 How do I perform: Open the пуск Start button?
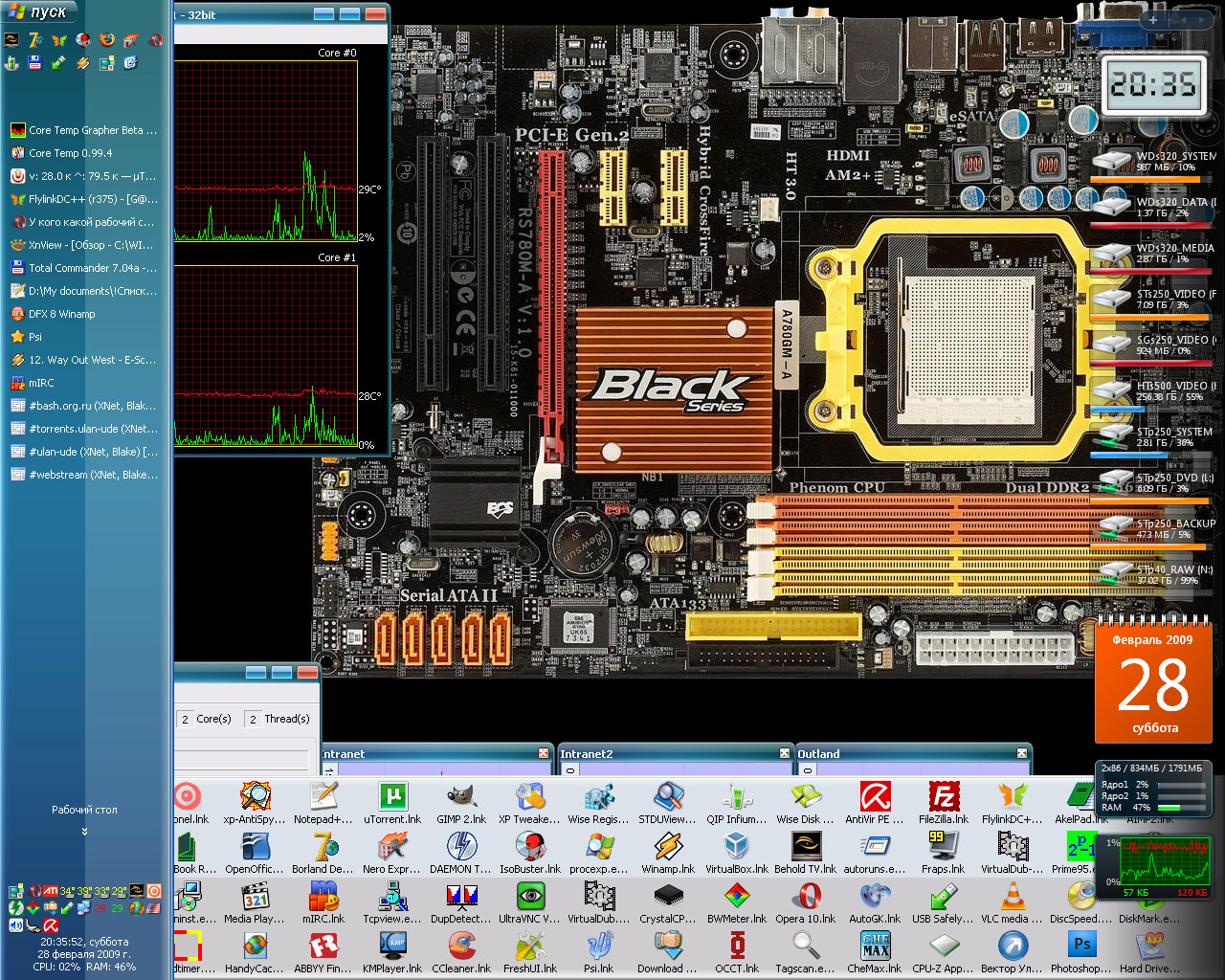[x=38, y=12]
